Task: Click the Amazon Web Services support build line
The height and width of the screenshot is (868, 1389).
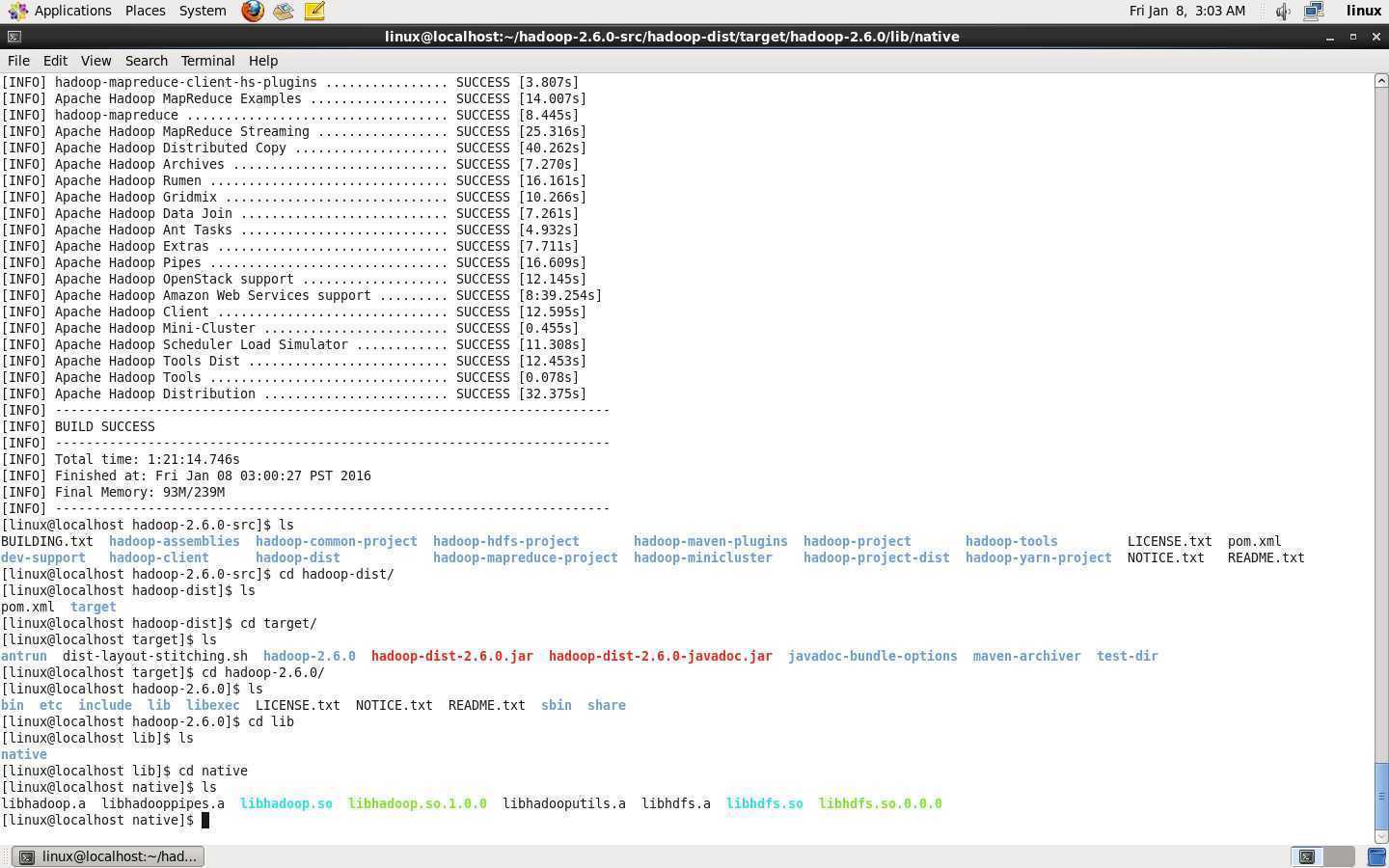Action: click(301, 295)
